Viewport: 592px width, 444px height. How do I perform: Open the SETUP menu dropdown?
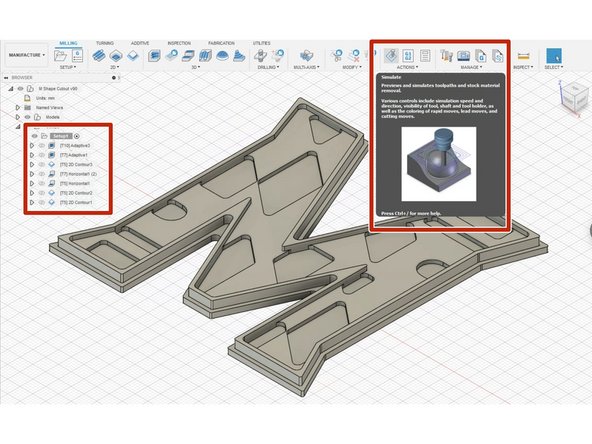[68, 67]
